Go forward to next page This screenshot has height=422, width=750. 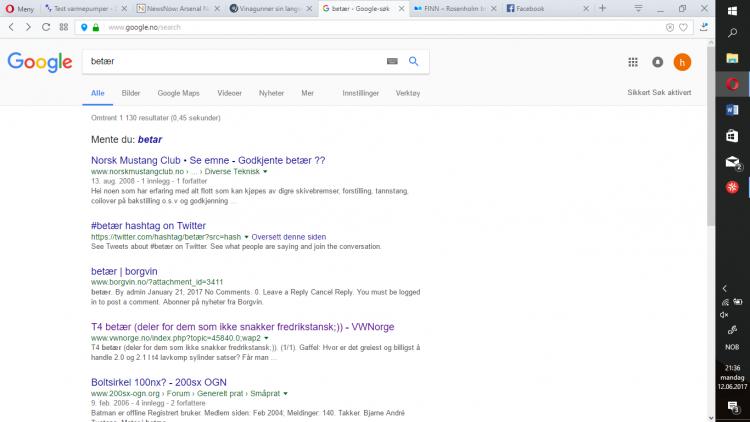point(28,27)
